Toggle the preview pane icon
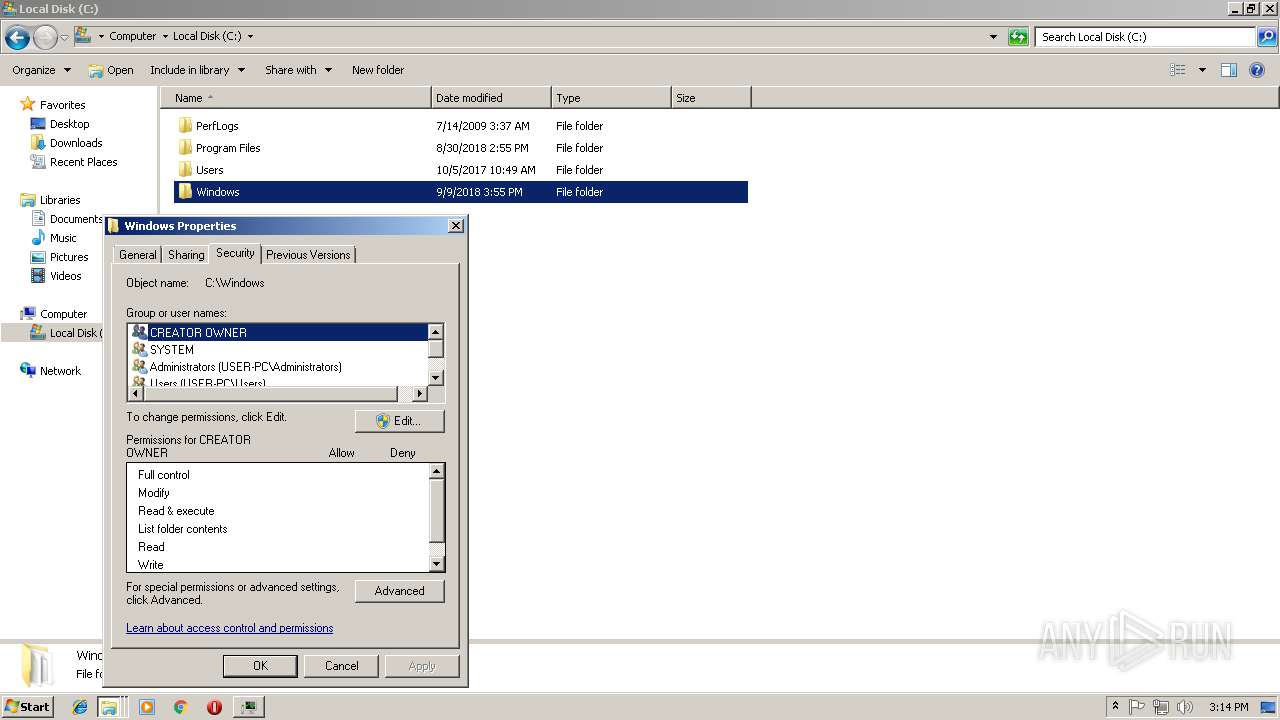Viewport: 1280px width, 720px height. 1229,70
